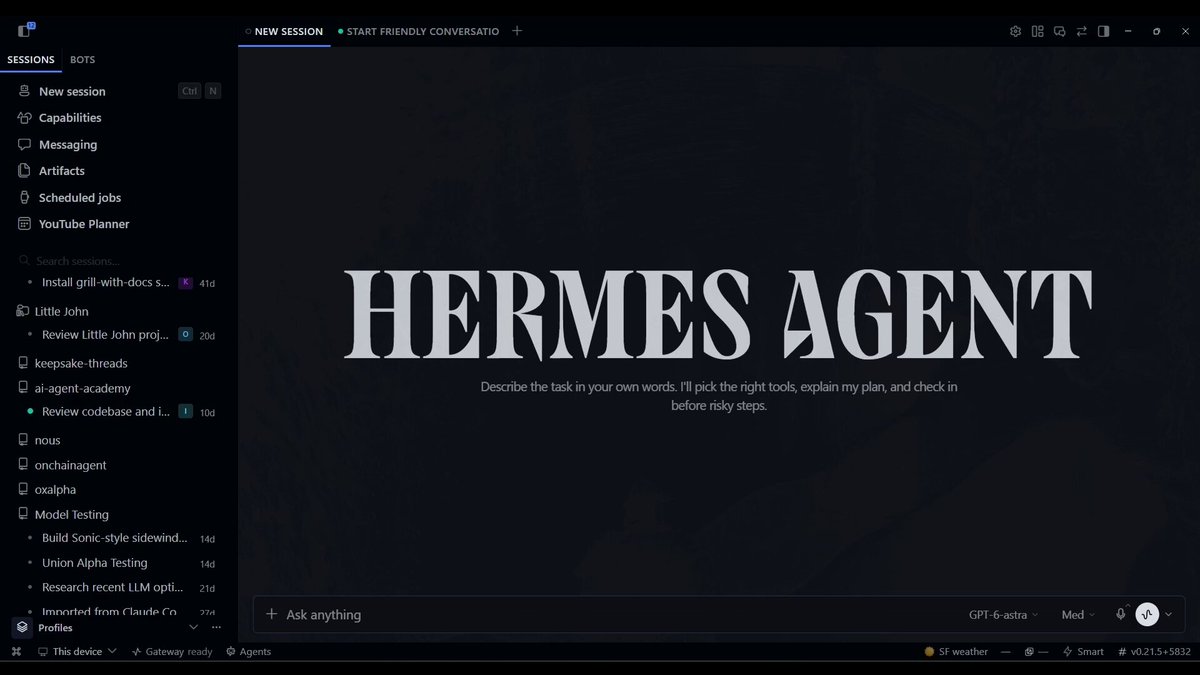
Task: Click the Artifacts box icon
Action: pyautogui.click(x=25, y=171)
